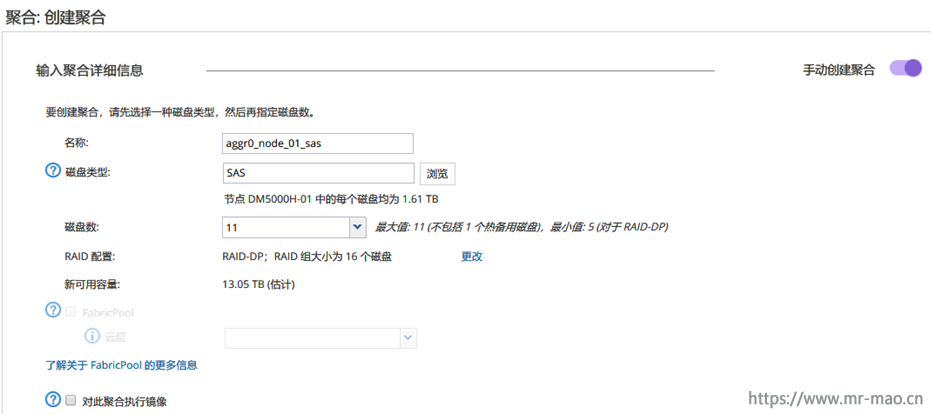Click the 磁盘类型 SAS input field
The height and width of the screenshot is (414, 931).
click(318, 173)
